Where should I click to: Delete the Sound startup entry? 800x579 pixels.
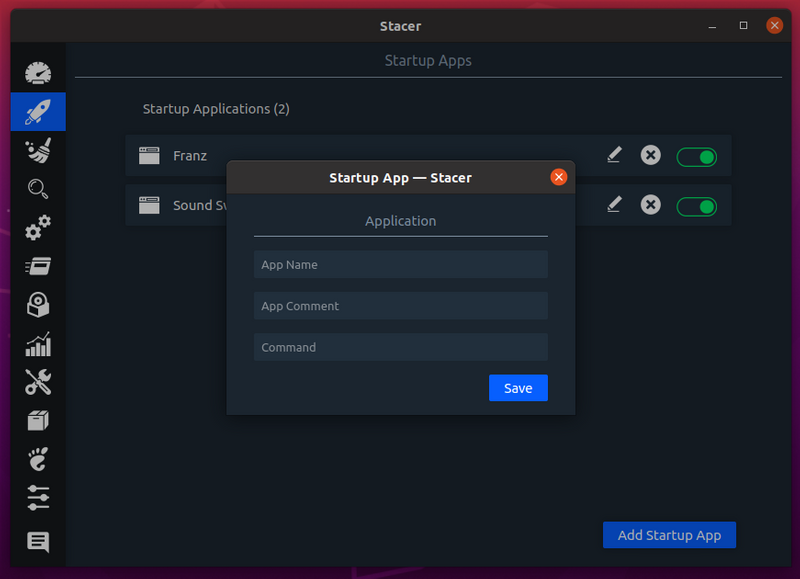coord(651,205)
